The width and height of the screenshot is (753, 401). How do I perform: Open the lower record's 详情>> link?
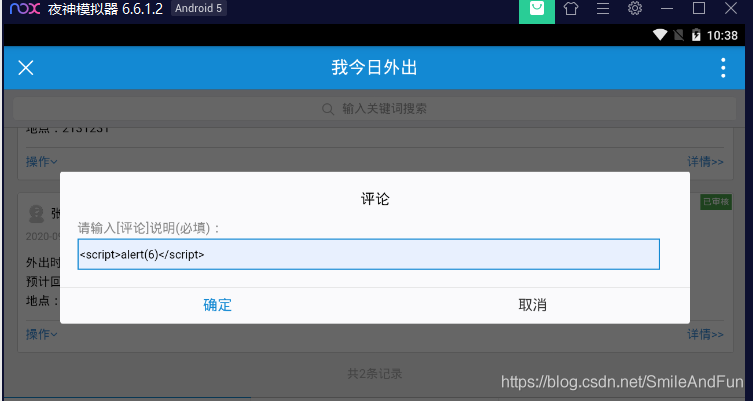(x=705, y=334)
